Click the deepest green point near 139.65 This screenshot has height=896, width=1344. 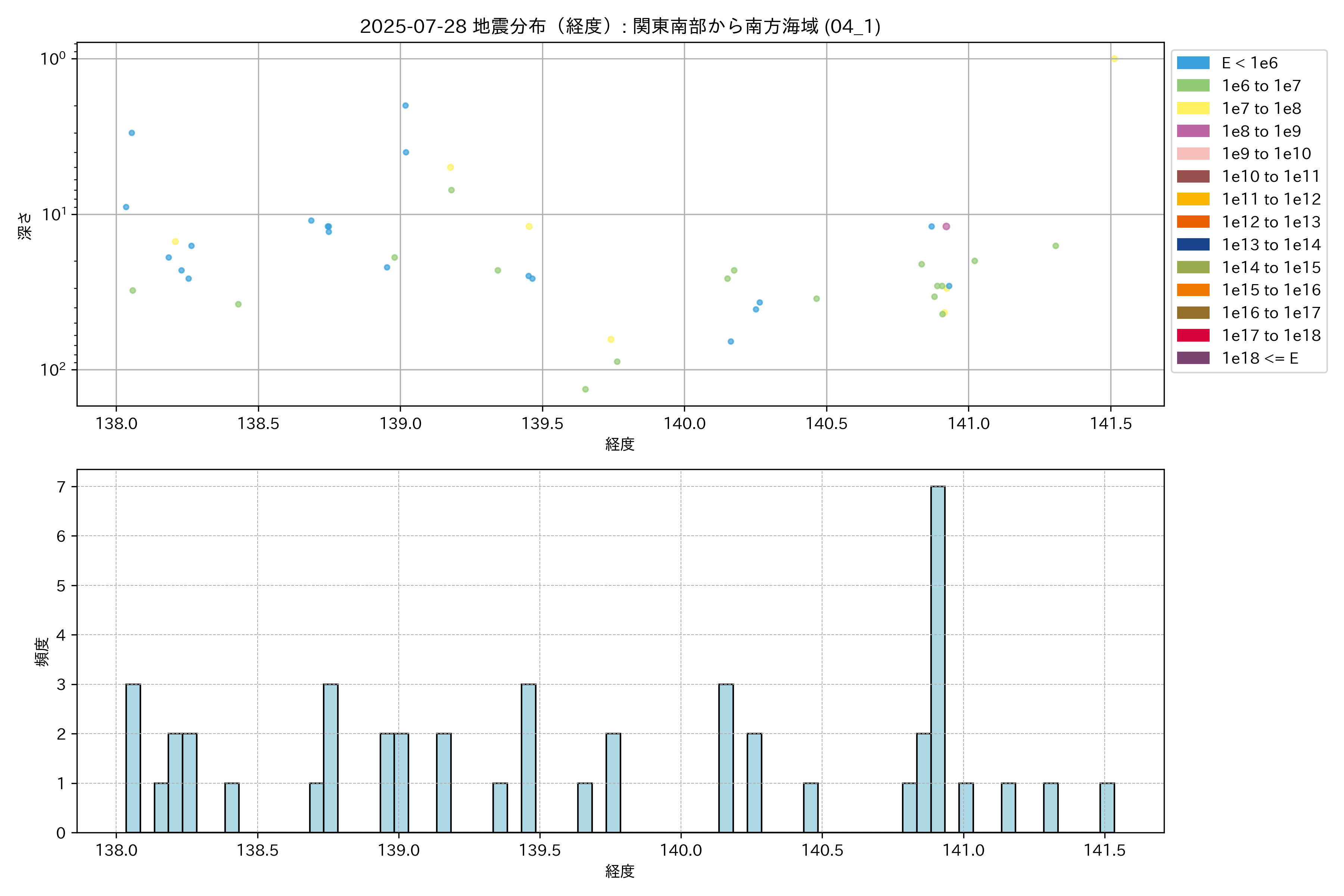tap(585, 389)
